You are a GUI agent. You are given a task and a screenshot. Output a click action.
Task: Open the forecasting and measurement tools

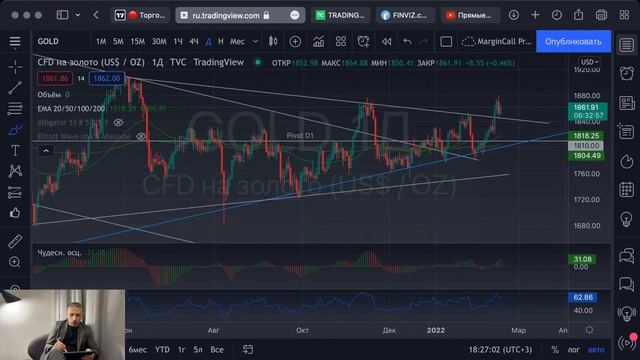(15, 192)
